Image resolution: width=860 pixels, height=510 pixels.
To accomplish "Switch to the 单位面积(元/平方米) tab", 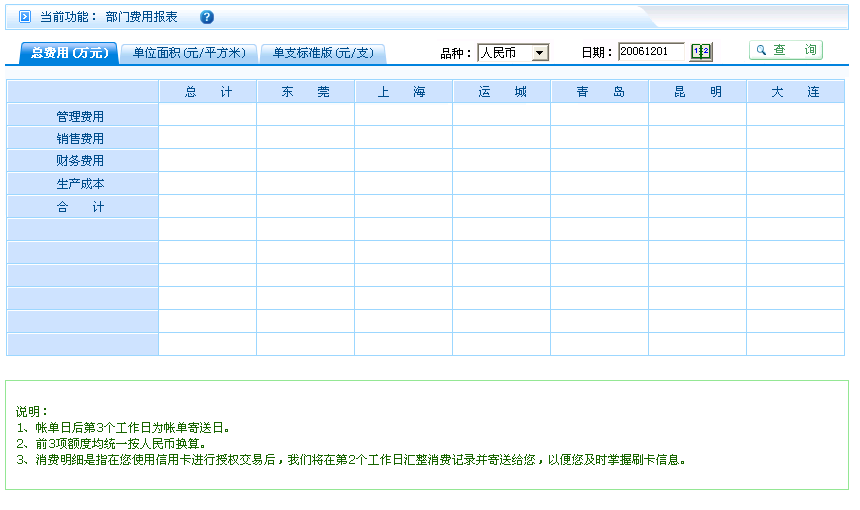I will pos(189,53).
